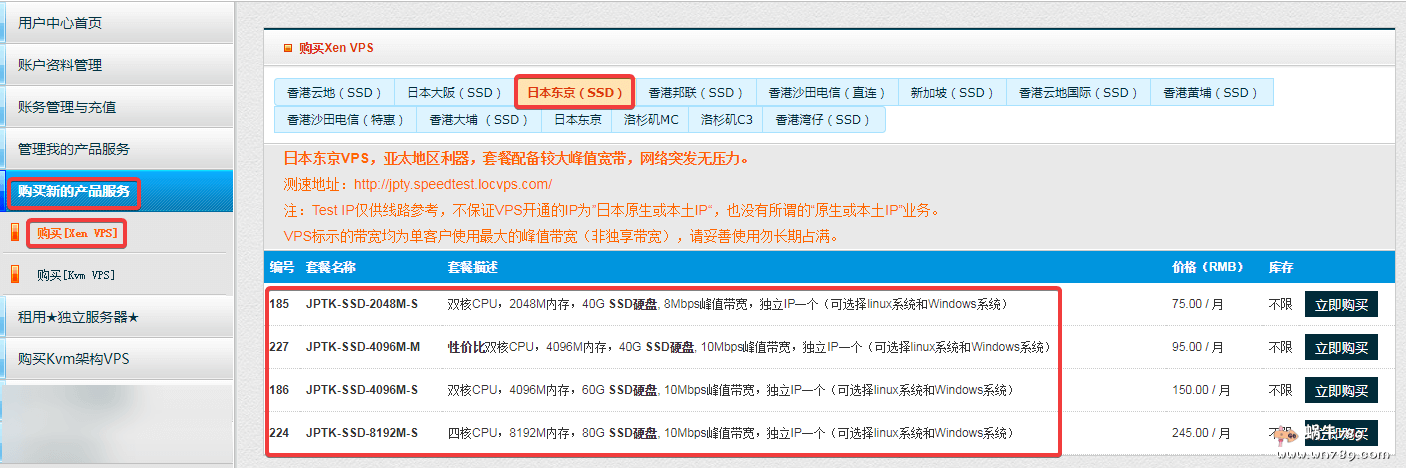Select 购买[Kvm VPS] submenu entry

(x=76, y=275)
